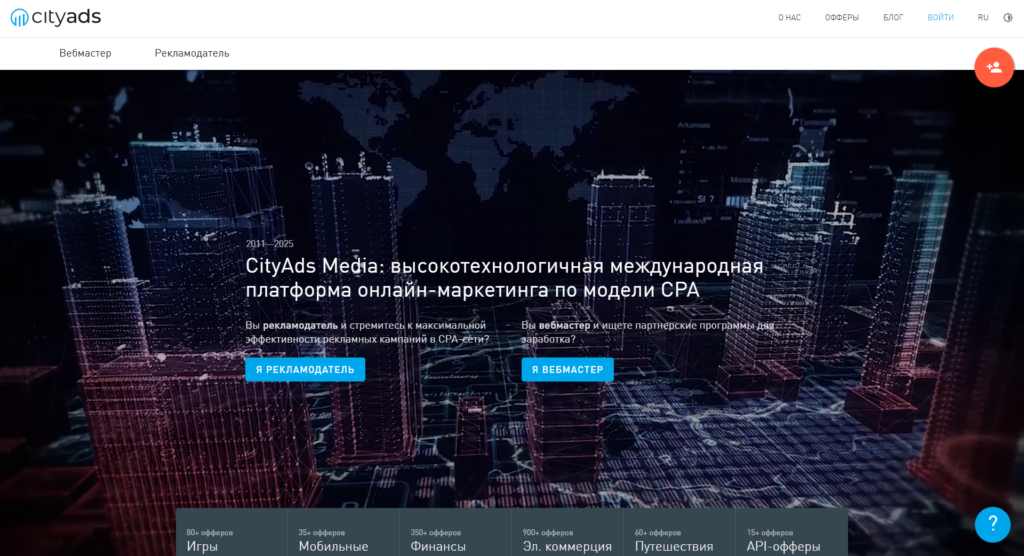Click the 2011—2025 year range text
This screenshot has width=1024, height=556.
pyautogui.click(x=270, y=244)
